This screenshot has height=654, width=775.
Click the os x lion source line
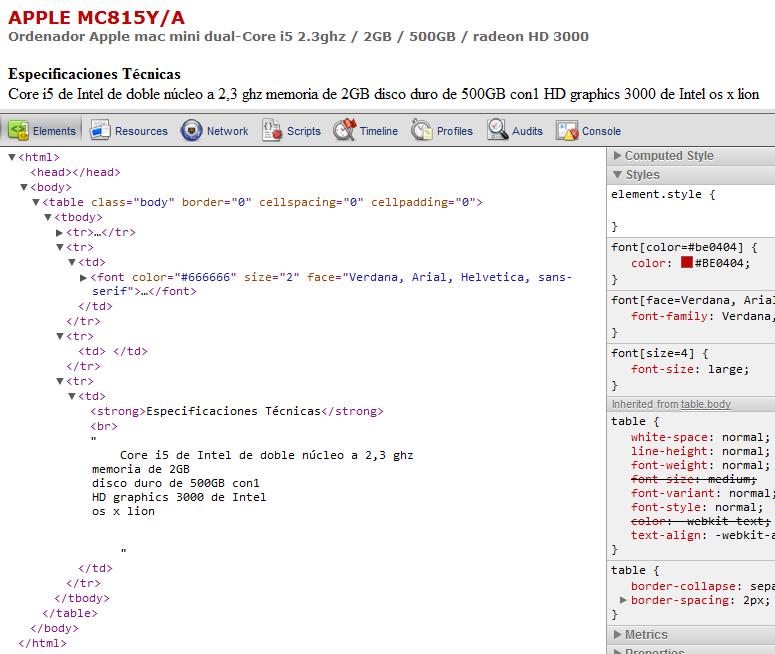coord(124,511)
